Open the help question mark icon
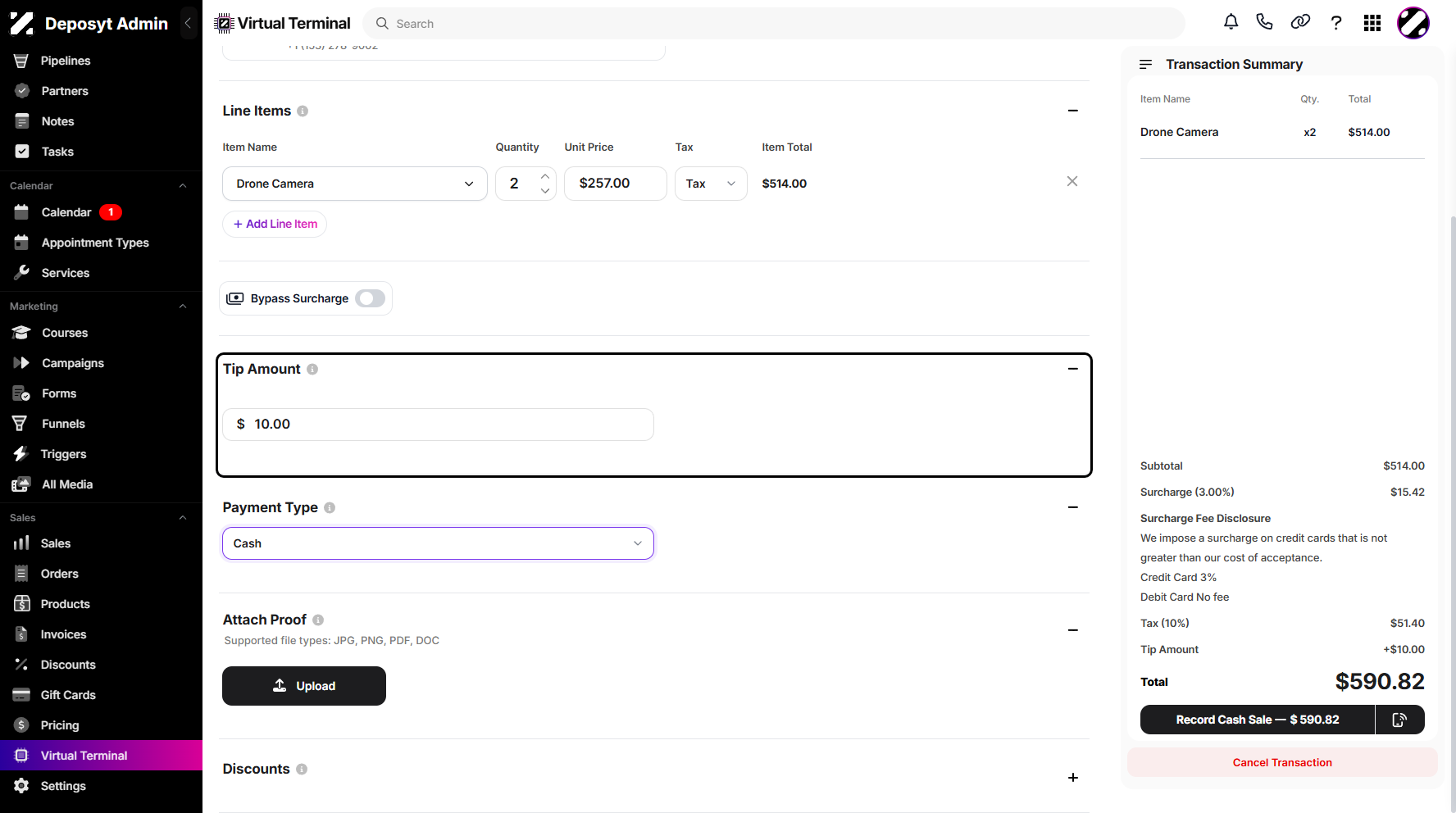Screen dimensions: 1456x813 [x=1336, y=23]
